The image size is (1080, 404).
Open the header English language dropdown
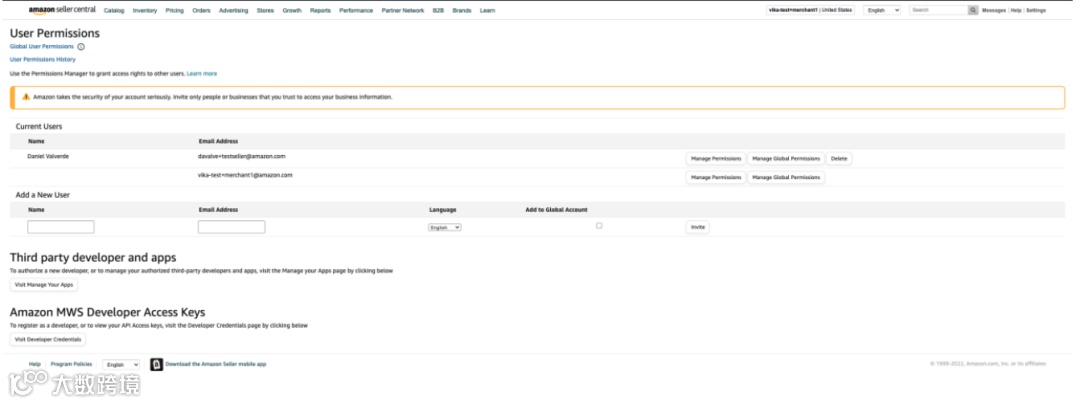[882, 10]
